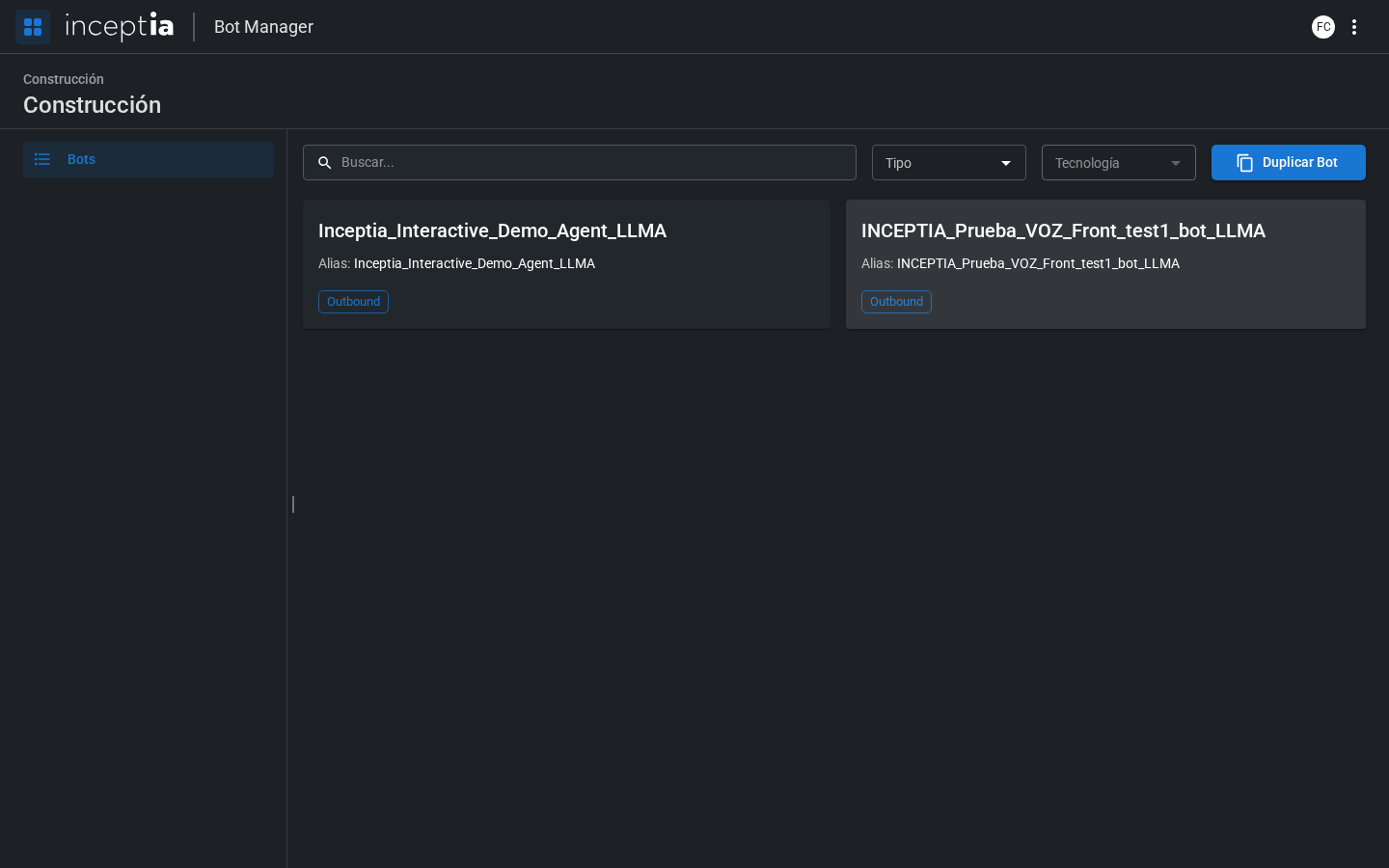Click the large Construcción page heading

[x=92, y=105]
